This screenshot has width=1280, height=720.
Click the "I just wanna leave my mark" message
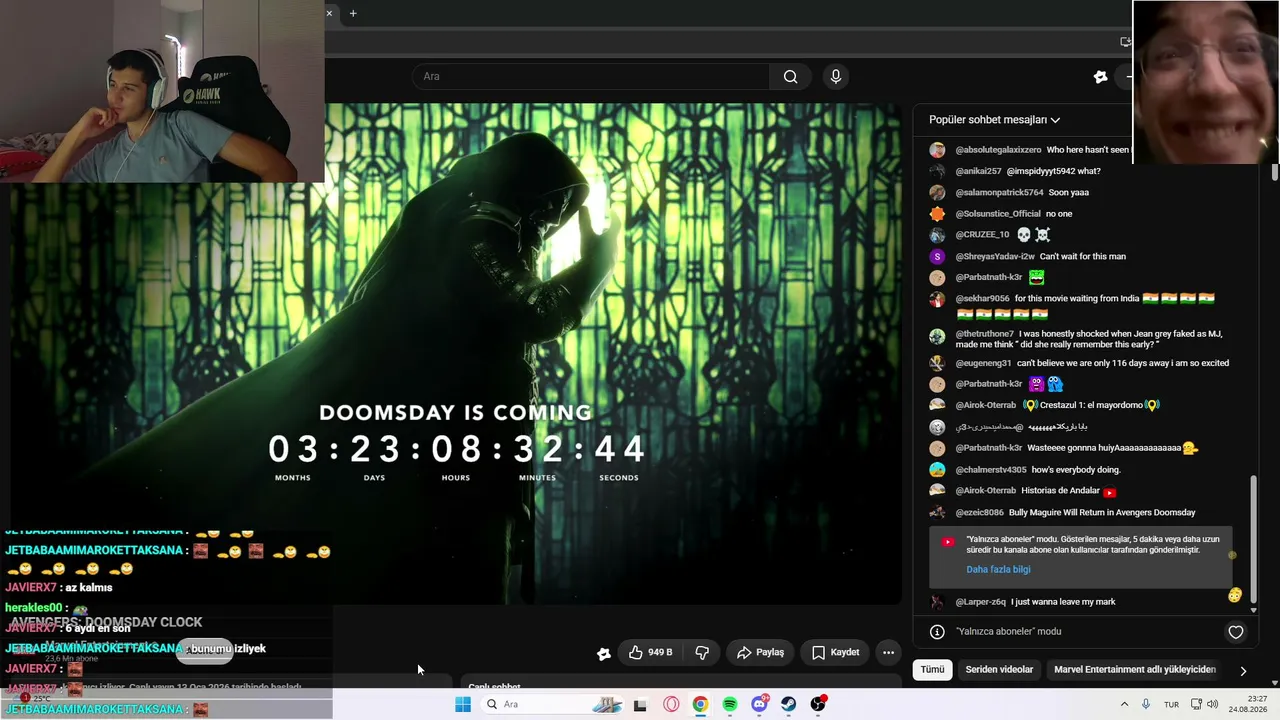[1063, 602]
